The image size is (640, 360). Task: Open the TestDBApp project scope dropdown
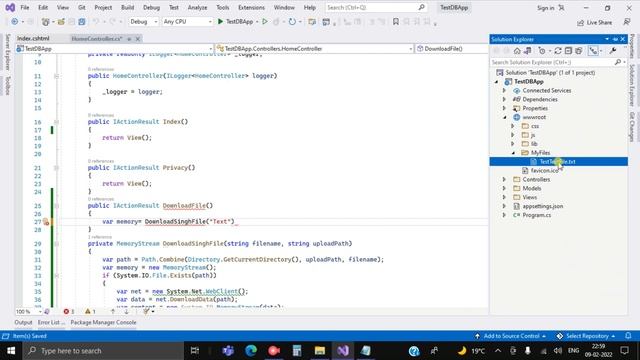[114, 49]
